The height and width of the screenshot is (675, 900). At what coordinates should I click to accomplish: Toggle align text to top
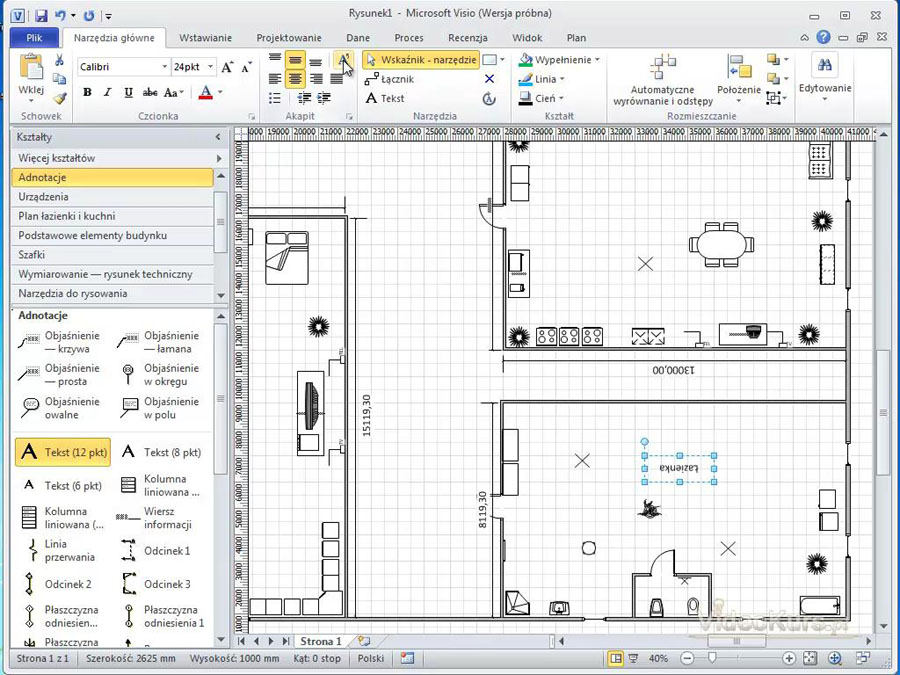tap(275, 60)
